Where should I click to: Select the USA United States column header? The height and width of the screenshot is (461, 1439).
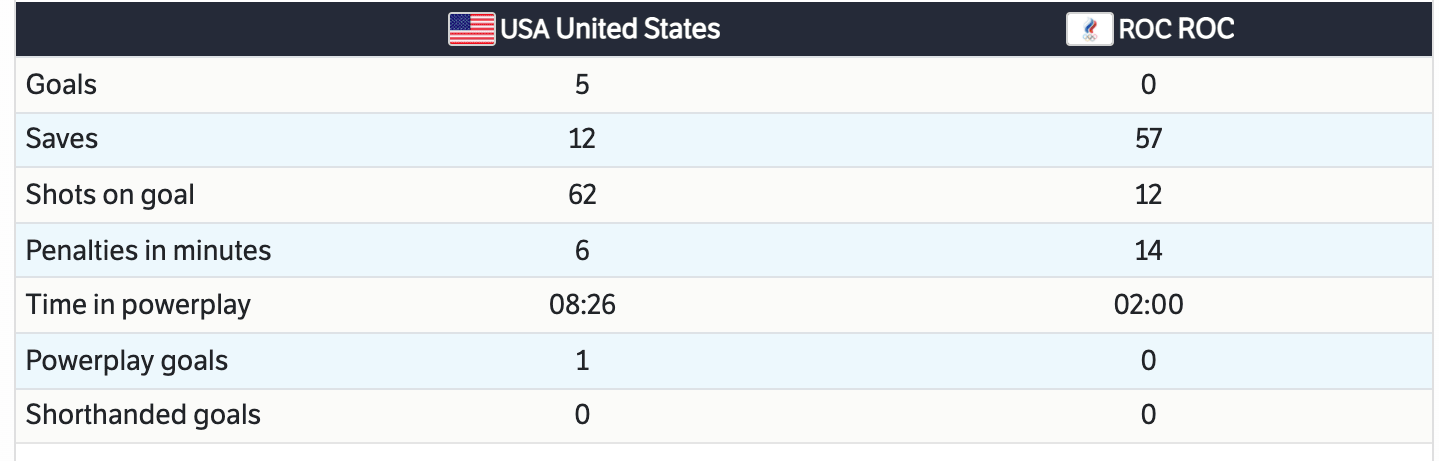[x=609, y=29]
